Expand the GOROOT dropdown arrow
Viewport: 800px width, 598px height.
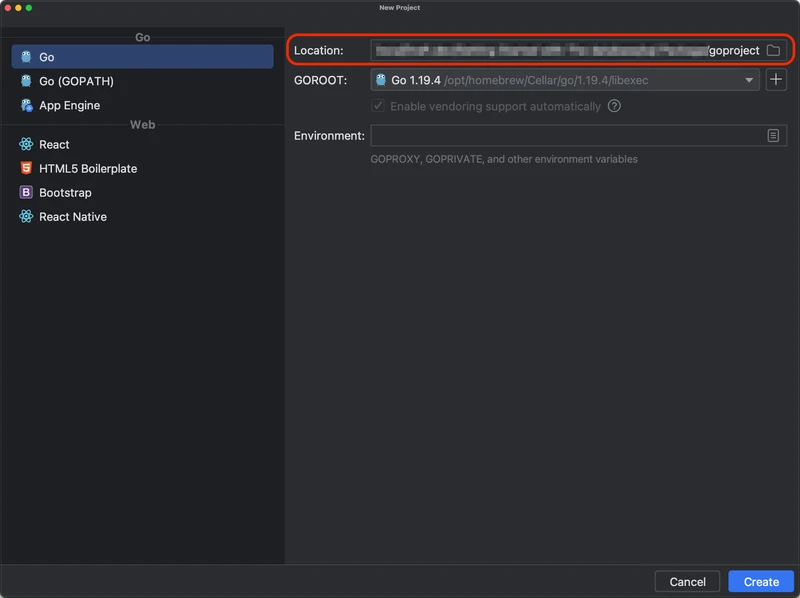(749, 80)
